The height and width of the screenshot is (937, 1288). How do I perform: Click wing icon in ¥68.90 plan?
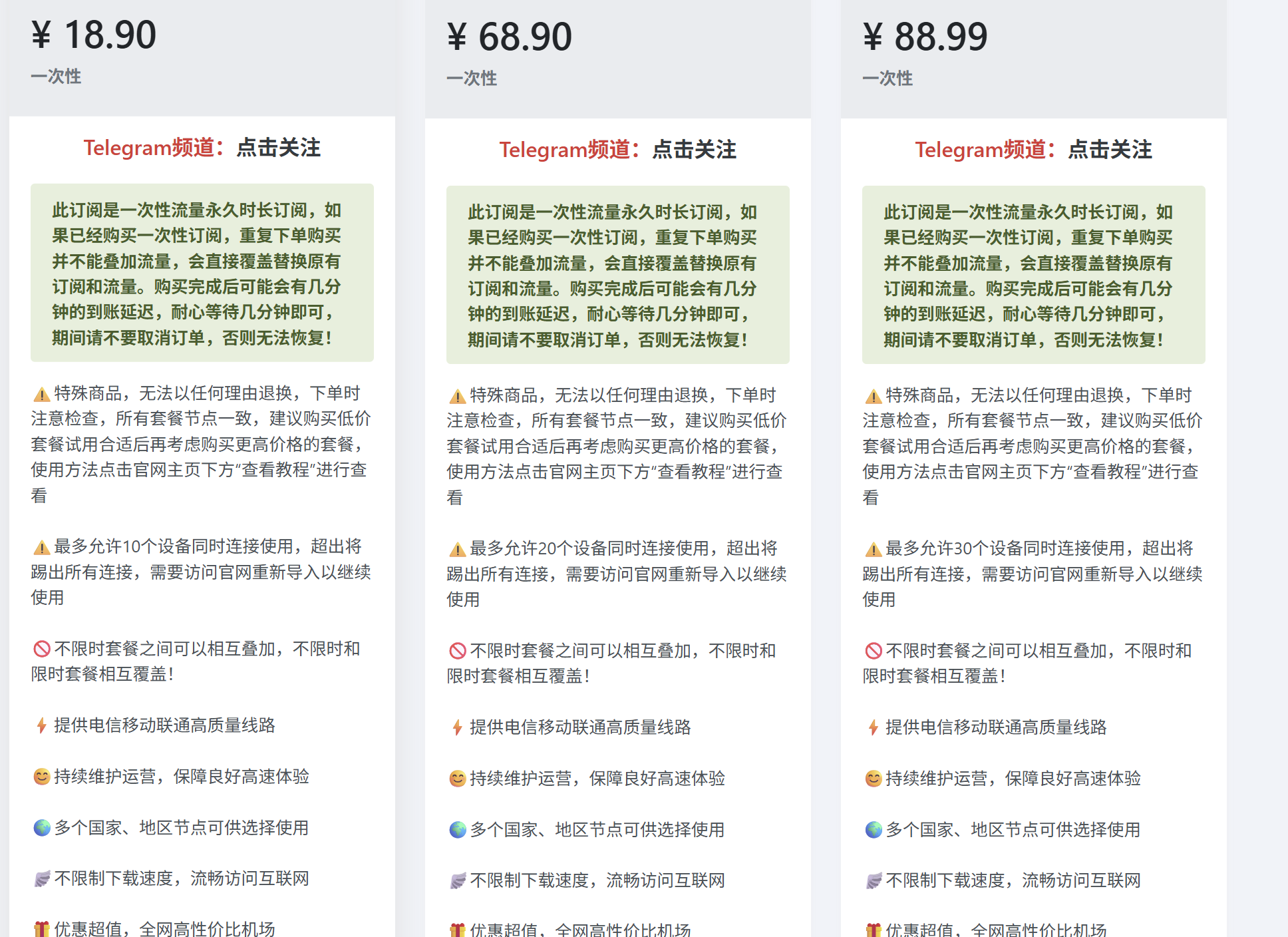coord(458,881)
